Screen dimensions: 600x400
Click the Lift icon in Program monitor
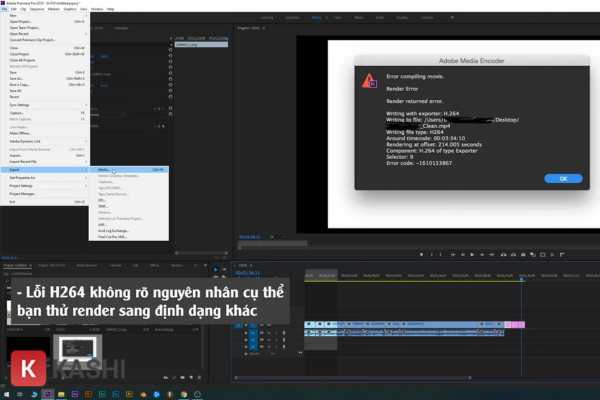click(x=504, y=255)
